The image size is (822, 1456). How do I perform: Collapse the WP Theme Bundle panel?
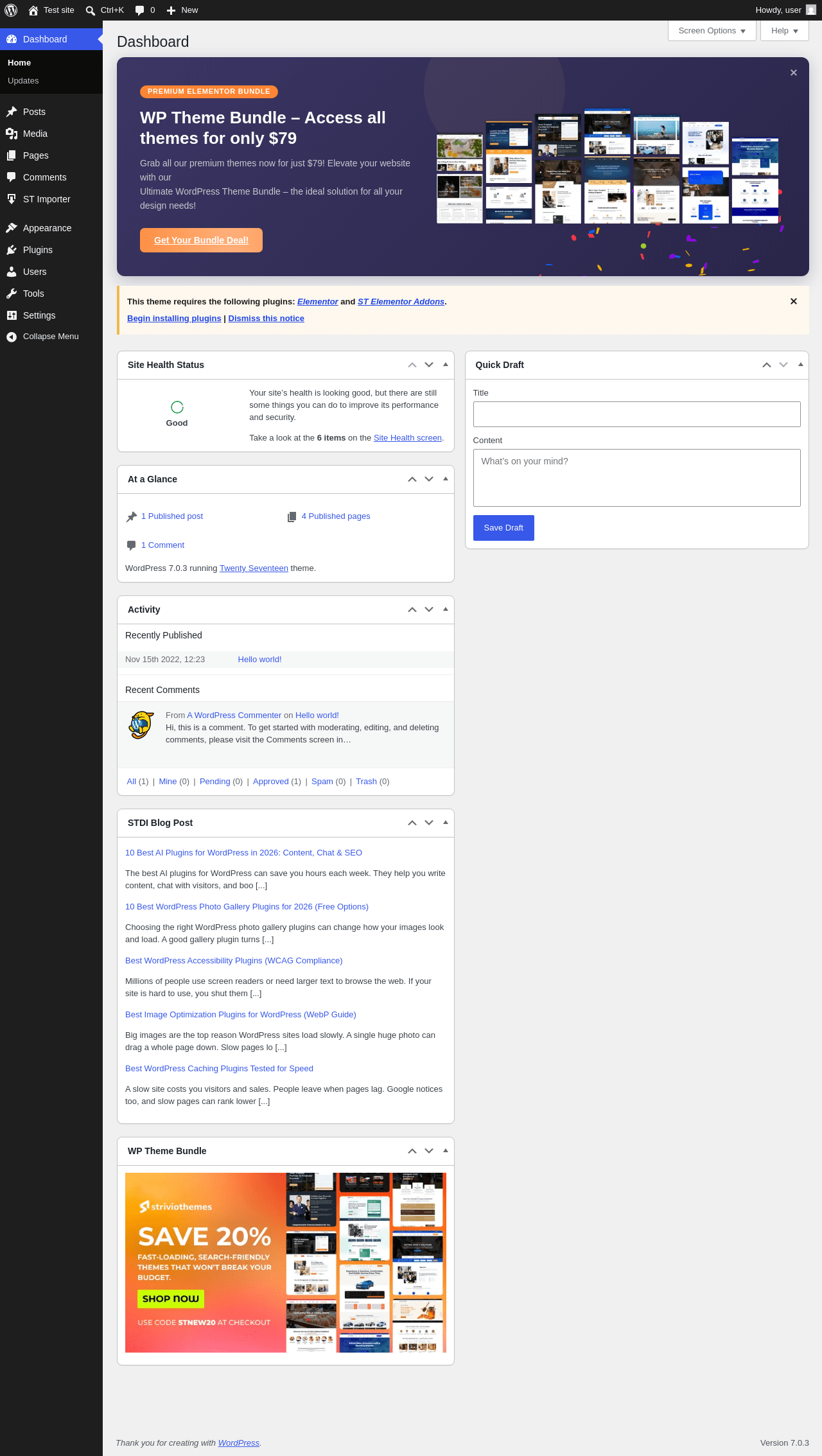click(446, 1151)
